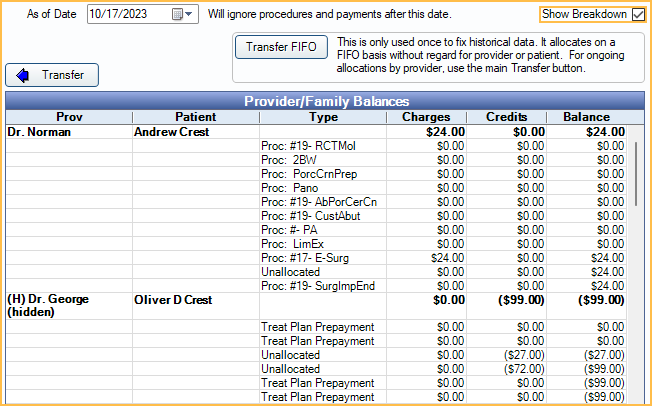Select the Proc: #17- E-Surg row
The image size is (652, 406).
pyautogui.click(x=305, y=257)
